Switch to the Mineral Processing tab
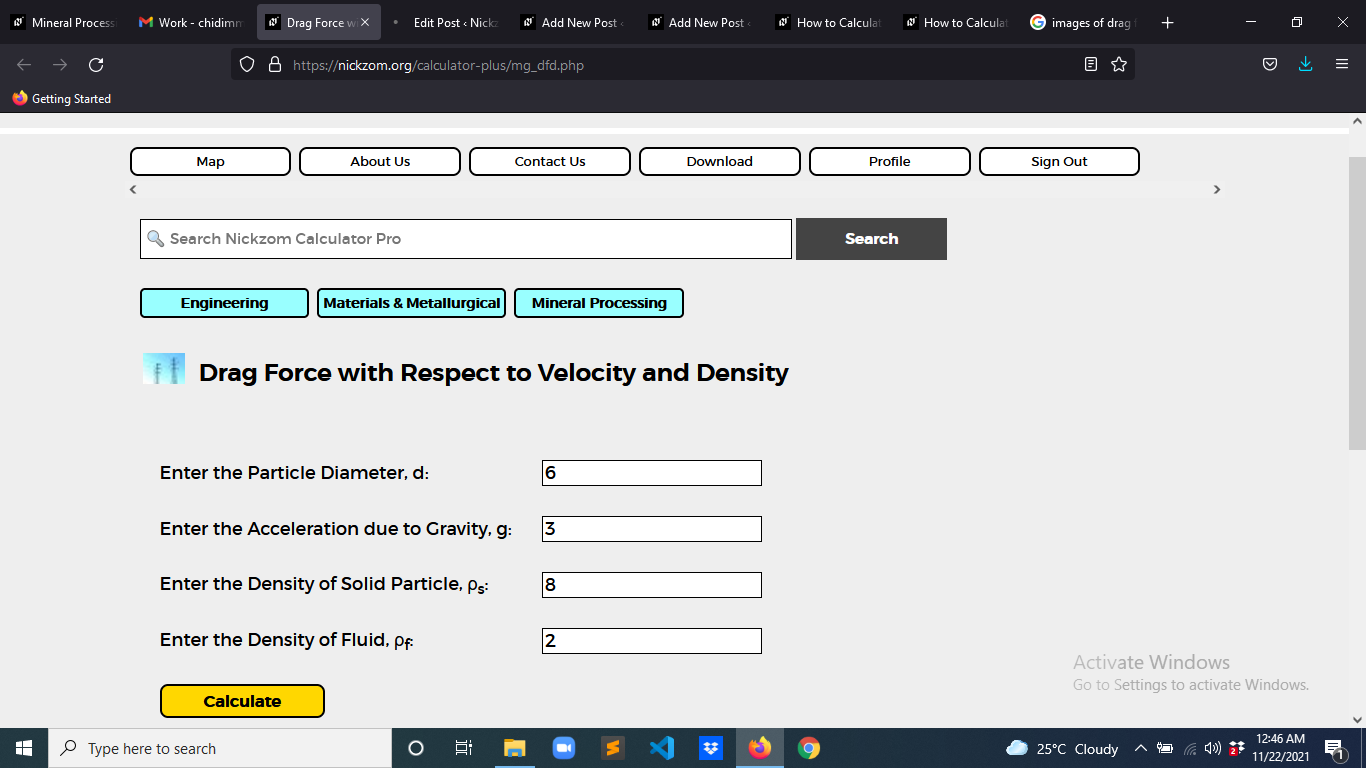 point(64,22)
